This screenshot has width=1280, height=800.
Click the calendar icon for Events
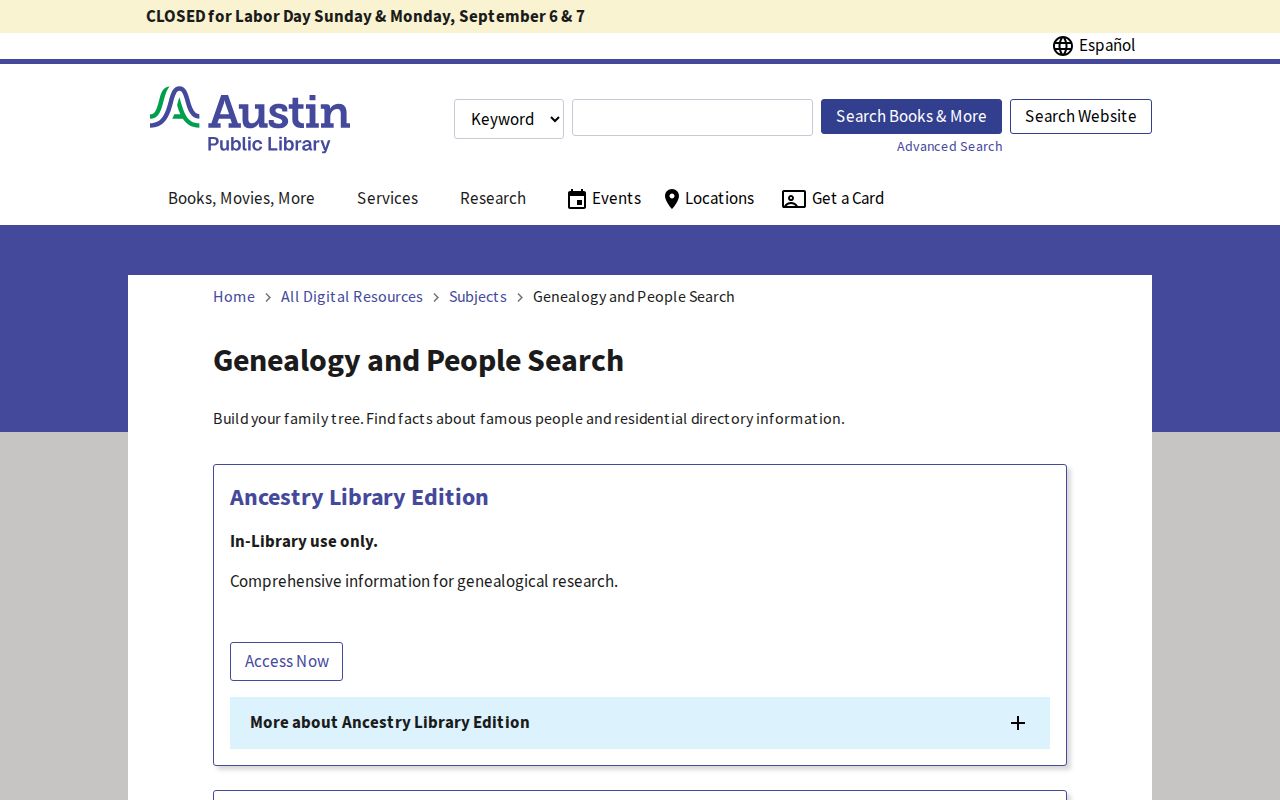[577, 199]
